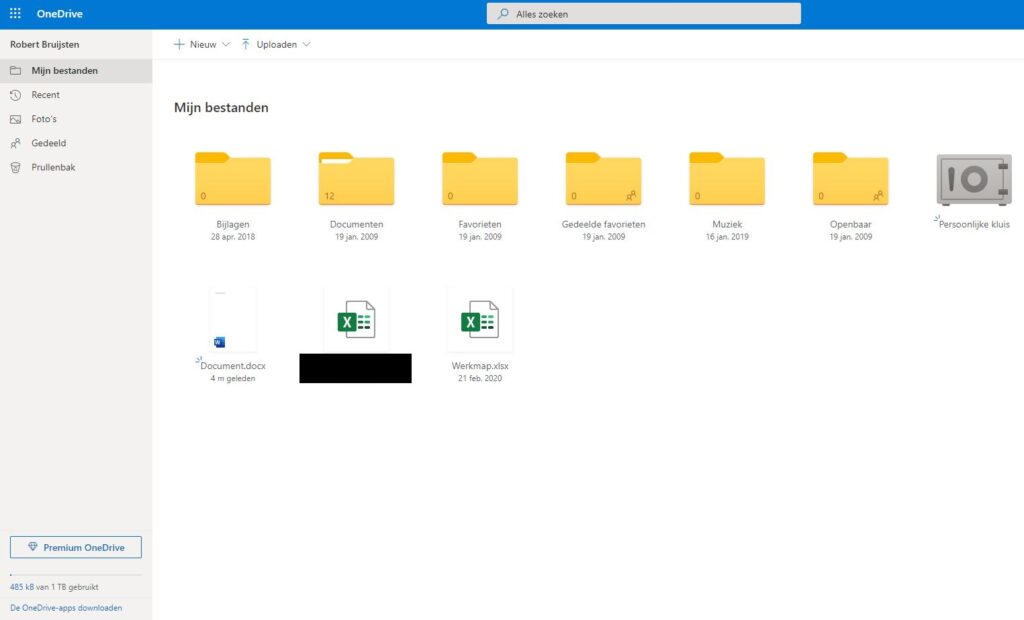Click the Premium OneDrive button
The height and width of the screenshot is (620, 1024).
point(76,548)
